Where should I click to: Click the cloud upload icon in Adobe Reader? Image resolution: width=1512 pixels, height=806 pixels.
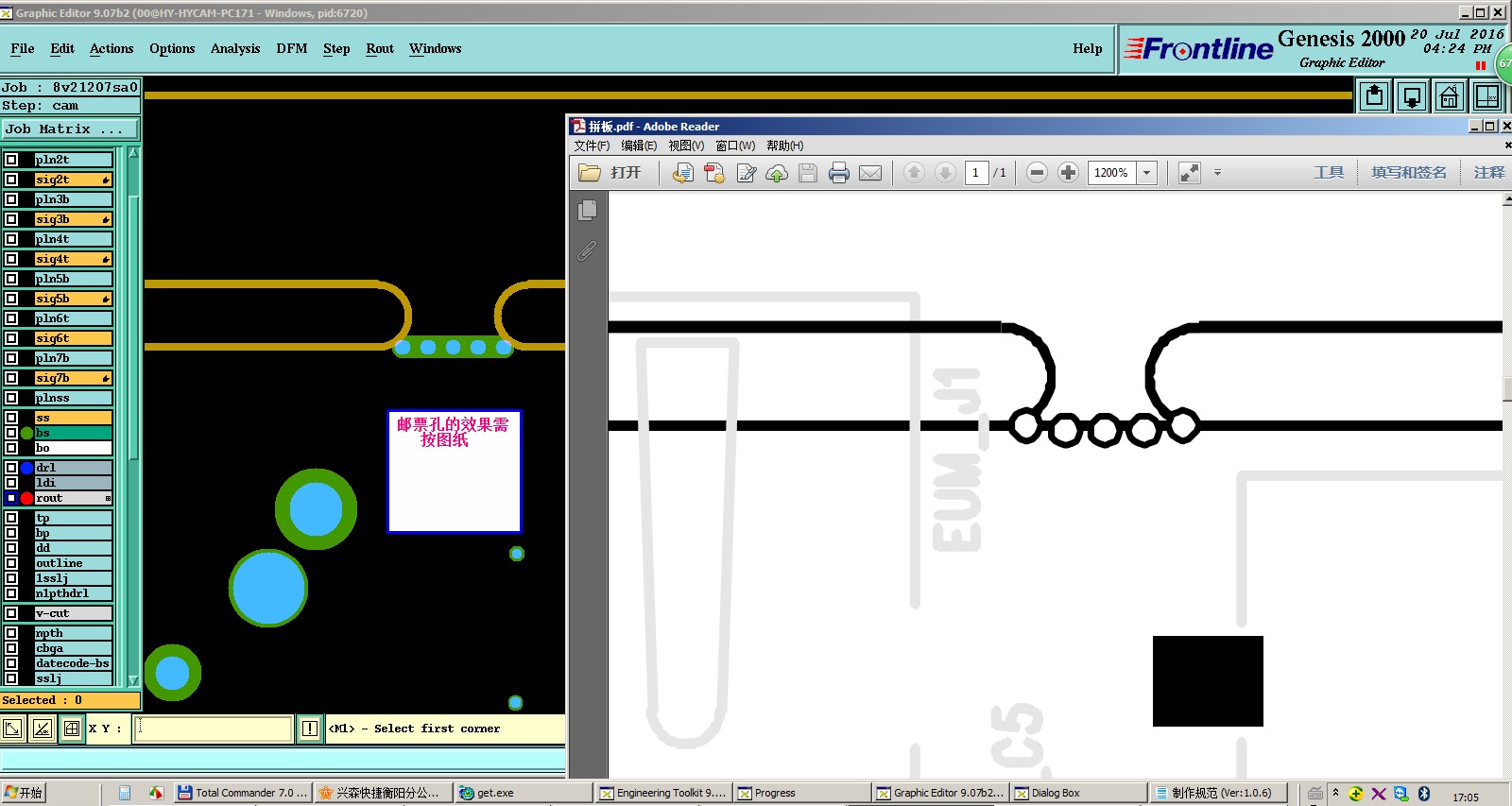pos(777,173)
